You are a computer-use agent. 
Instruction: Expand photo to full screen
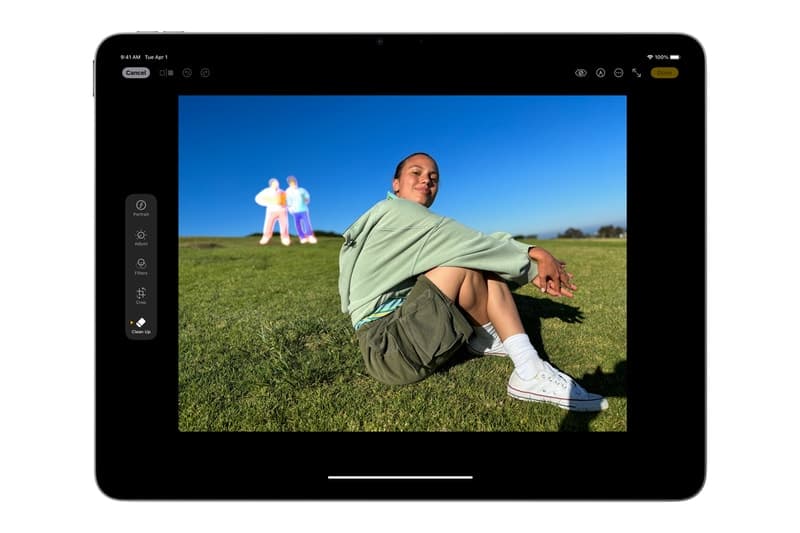(636, 73)
